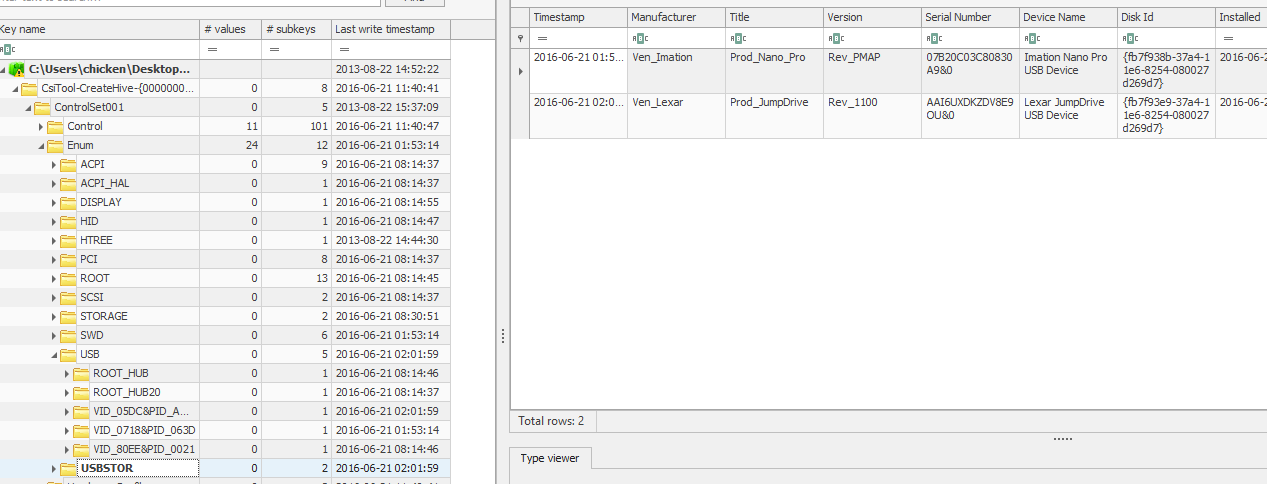
Task: Click the Key name filter operator icon
Action: point(7,49)
